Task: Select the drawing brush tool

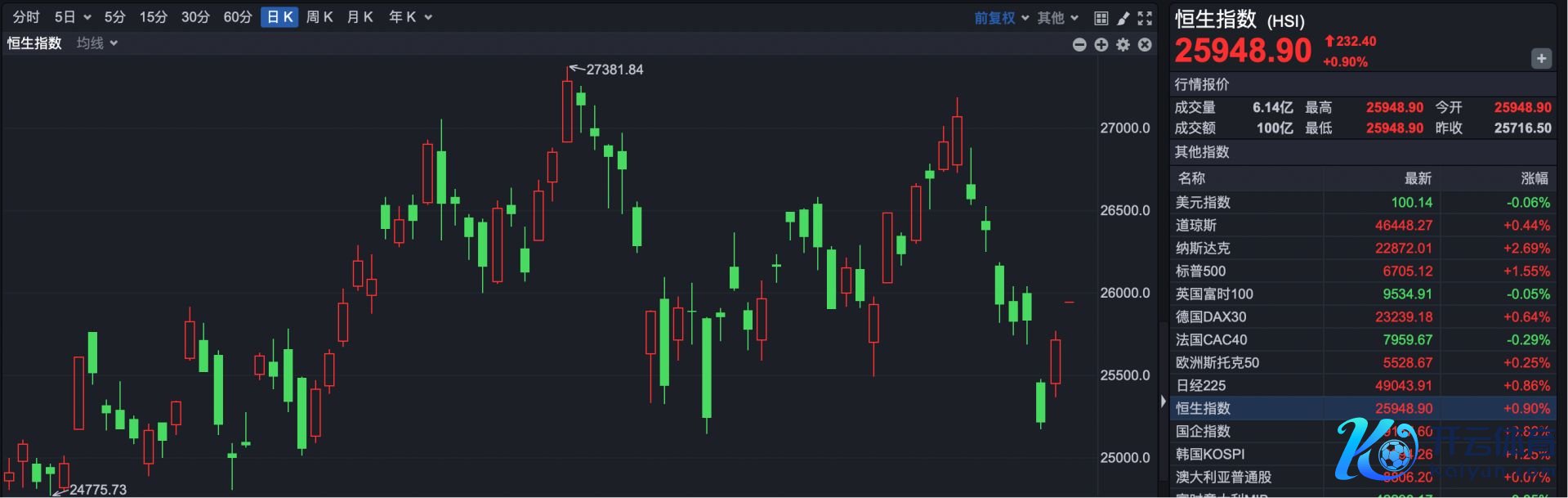Action: (1124, 18)
